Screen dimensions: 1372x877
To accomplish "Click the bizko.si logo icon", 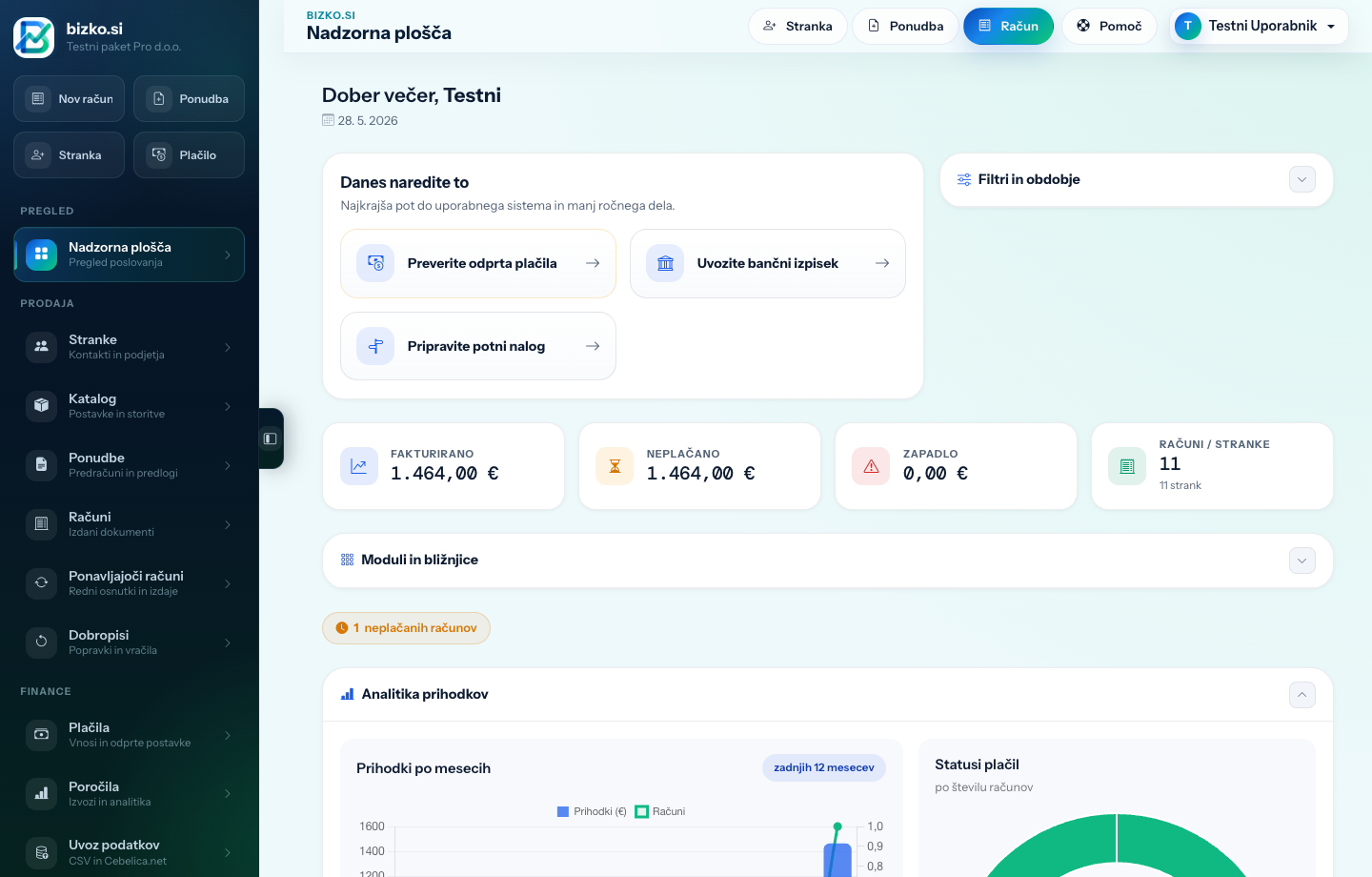I will pyautogui.click(x=33, y=37).
